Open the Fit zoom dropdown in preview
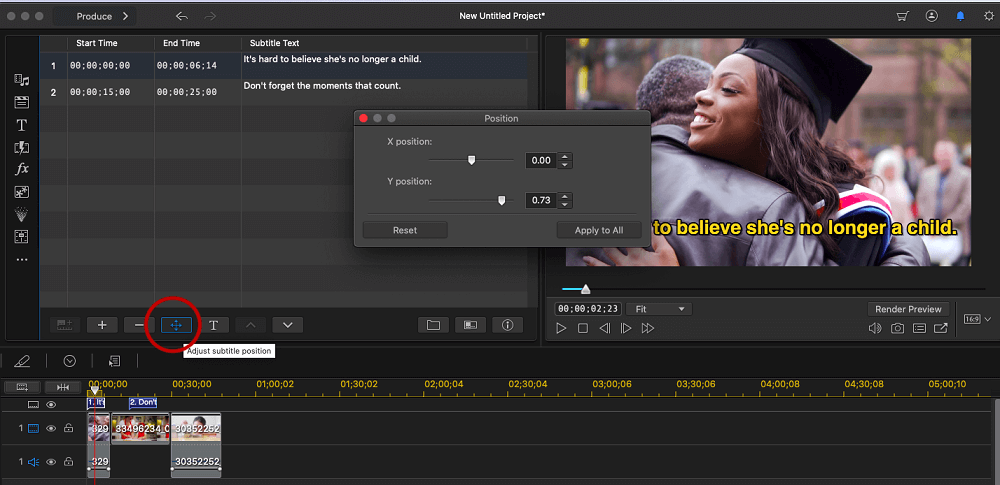1000x485 pixels. coord(659,309)
